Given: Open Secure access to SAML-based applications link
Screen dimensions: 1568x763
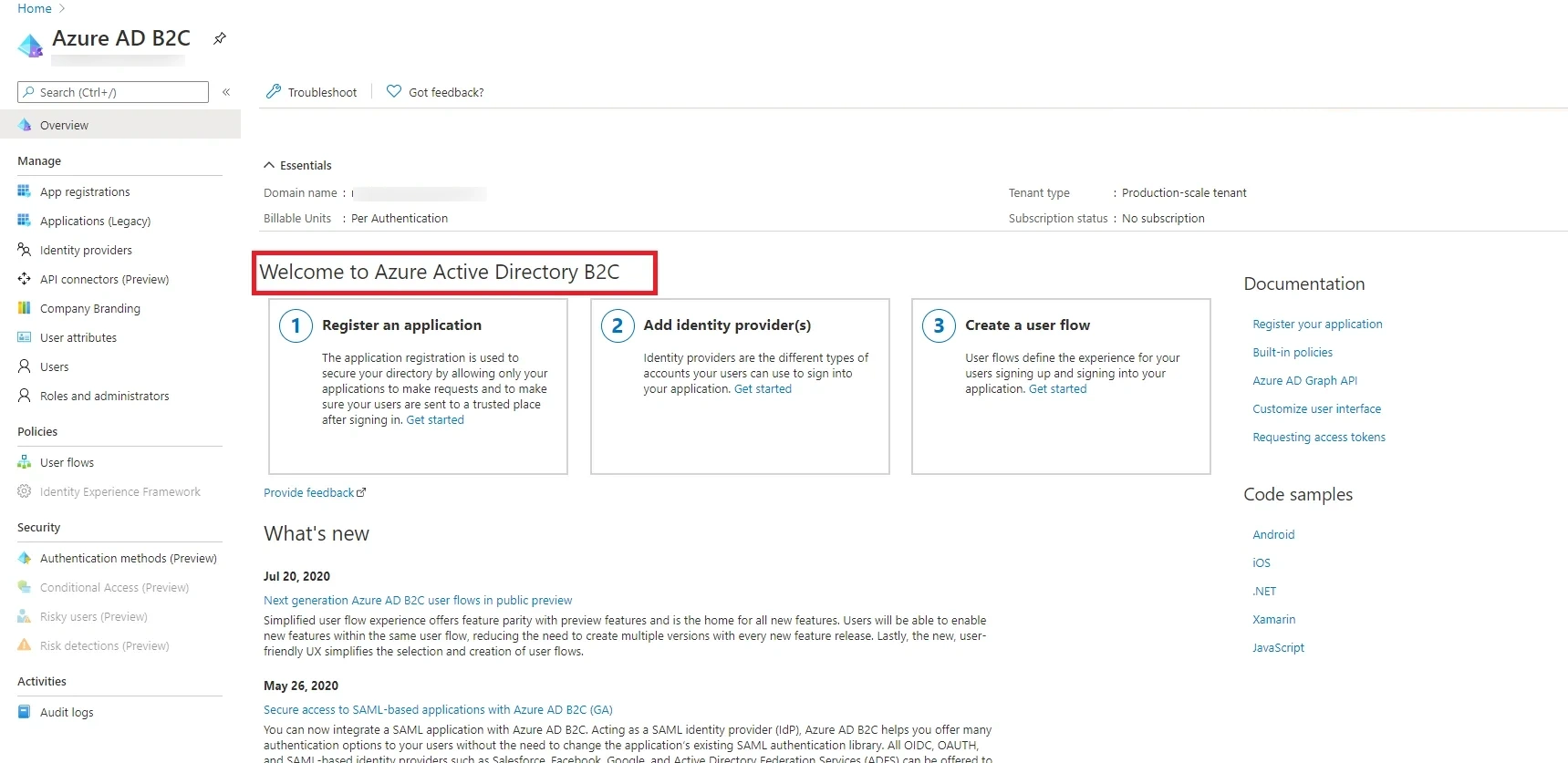Looking at the screenshot, I should coord(438,709).
